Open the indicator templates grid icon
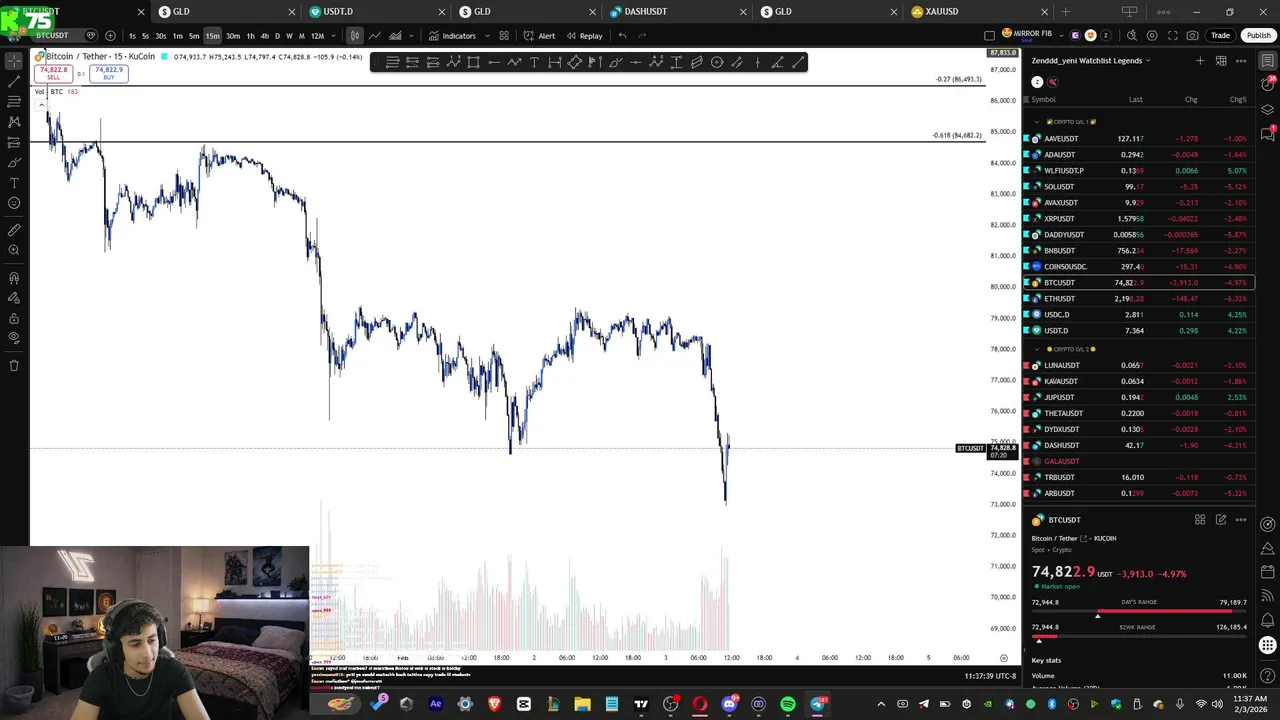Viewport: 1280px width, 720px height. pos(504,36)
